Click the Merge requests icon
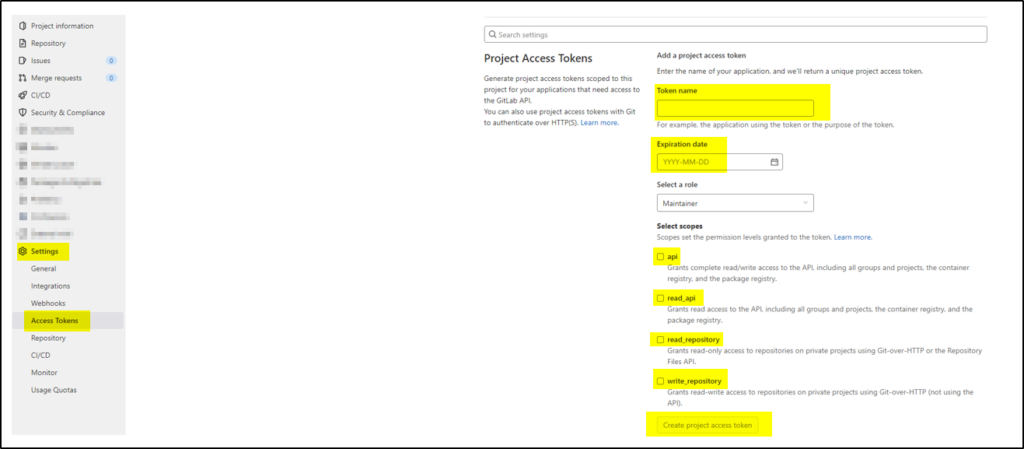The width and height of the screenshot is (1024, 449). tap(22, 78)
